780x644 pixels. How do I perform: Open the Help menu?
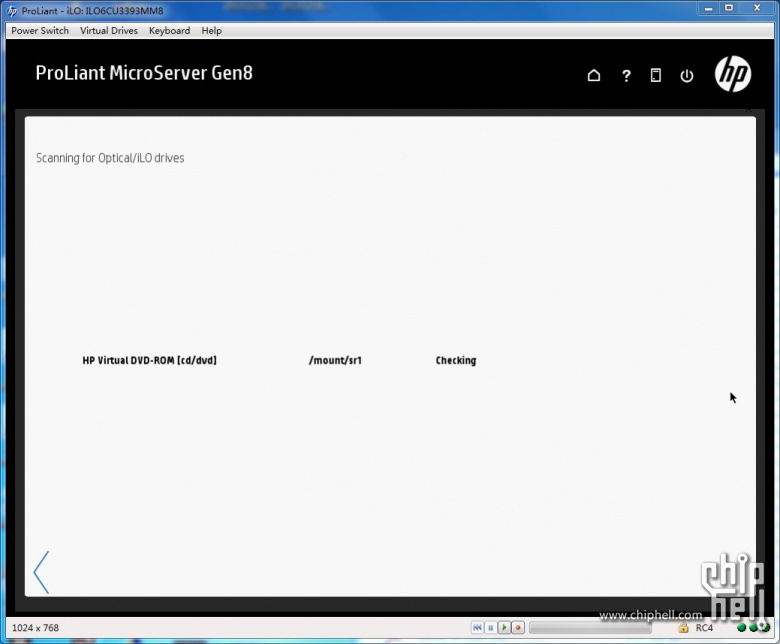211,30
